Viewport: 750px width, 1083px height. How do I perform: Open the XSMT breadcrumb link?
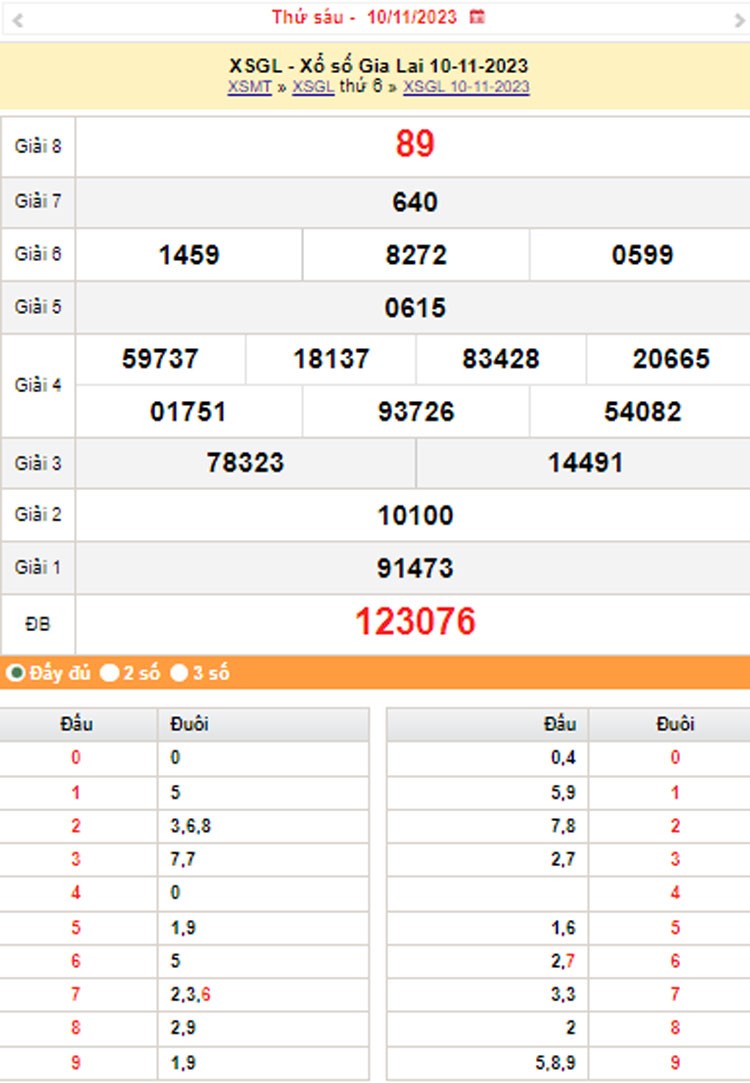[249, 87]
